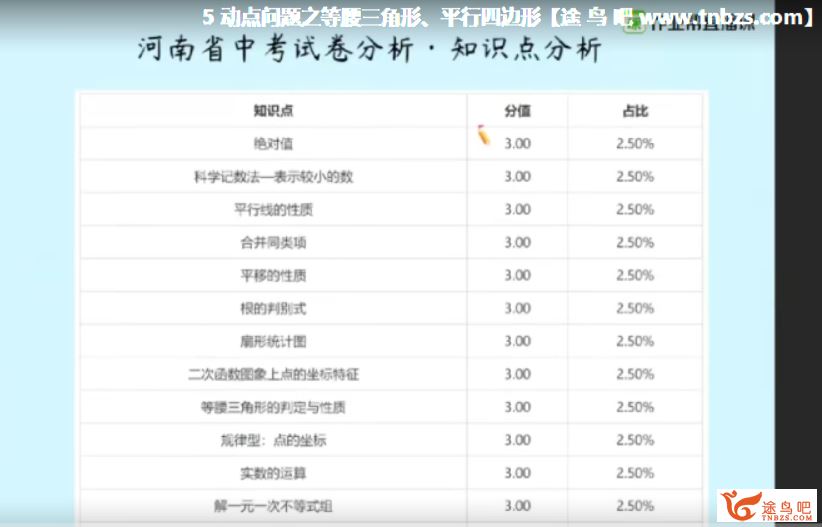Select the 平行线的性质 cell
Image resolution: width=822 pixels, height=527 pixels.
pos(273,210)
